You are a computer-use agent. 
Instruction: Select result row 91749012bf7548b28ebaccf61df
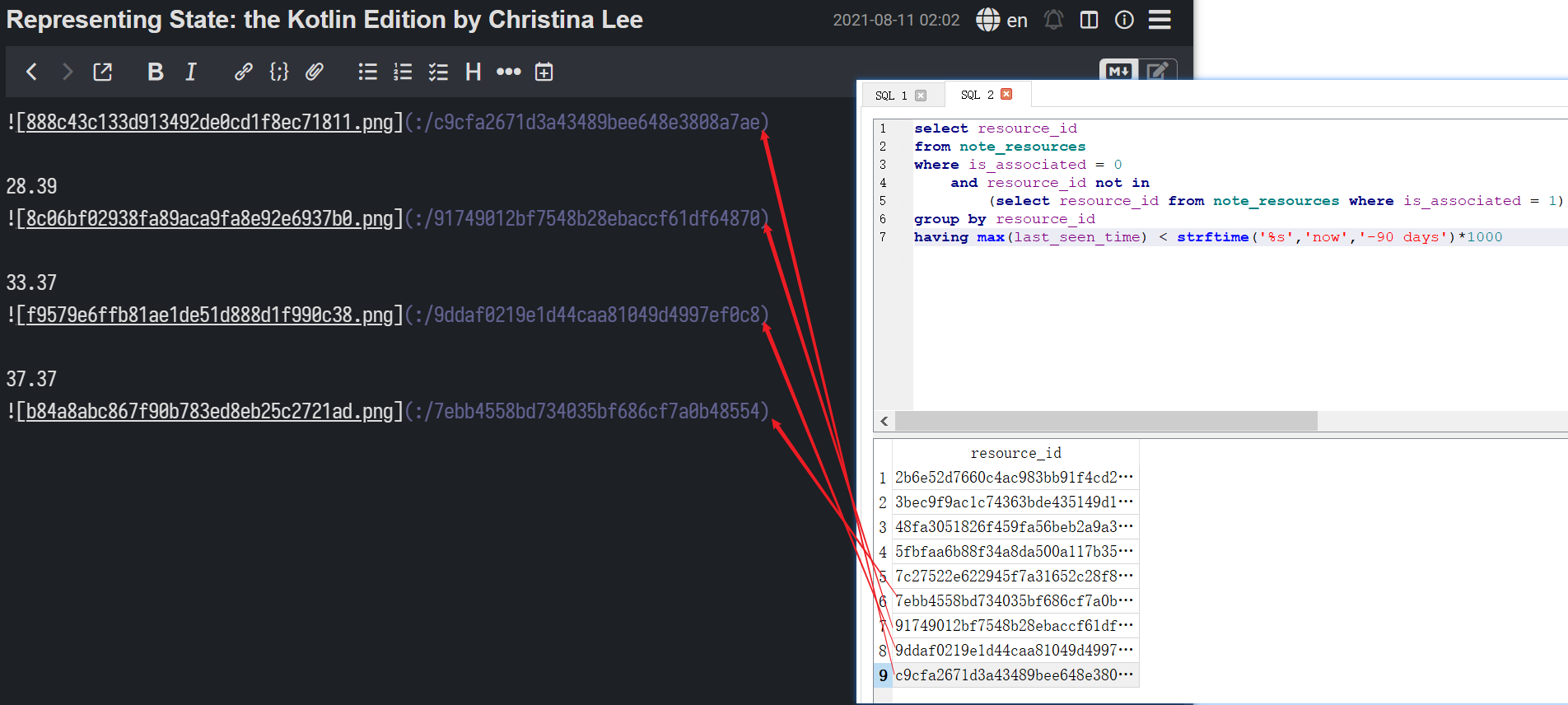click(1015, 626)
